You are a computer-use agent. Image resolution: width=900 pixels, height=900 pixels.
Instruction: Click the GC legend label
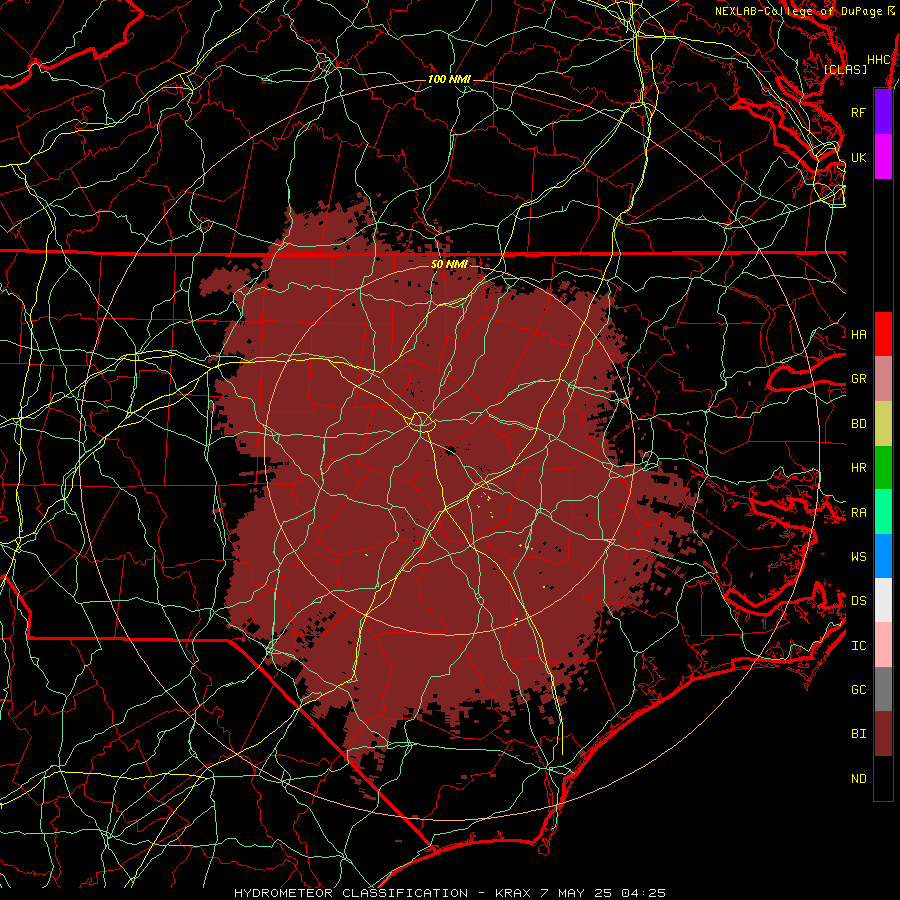[858, 690]
